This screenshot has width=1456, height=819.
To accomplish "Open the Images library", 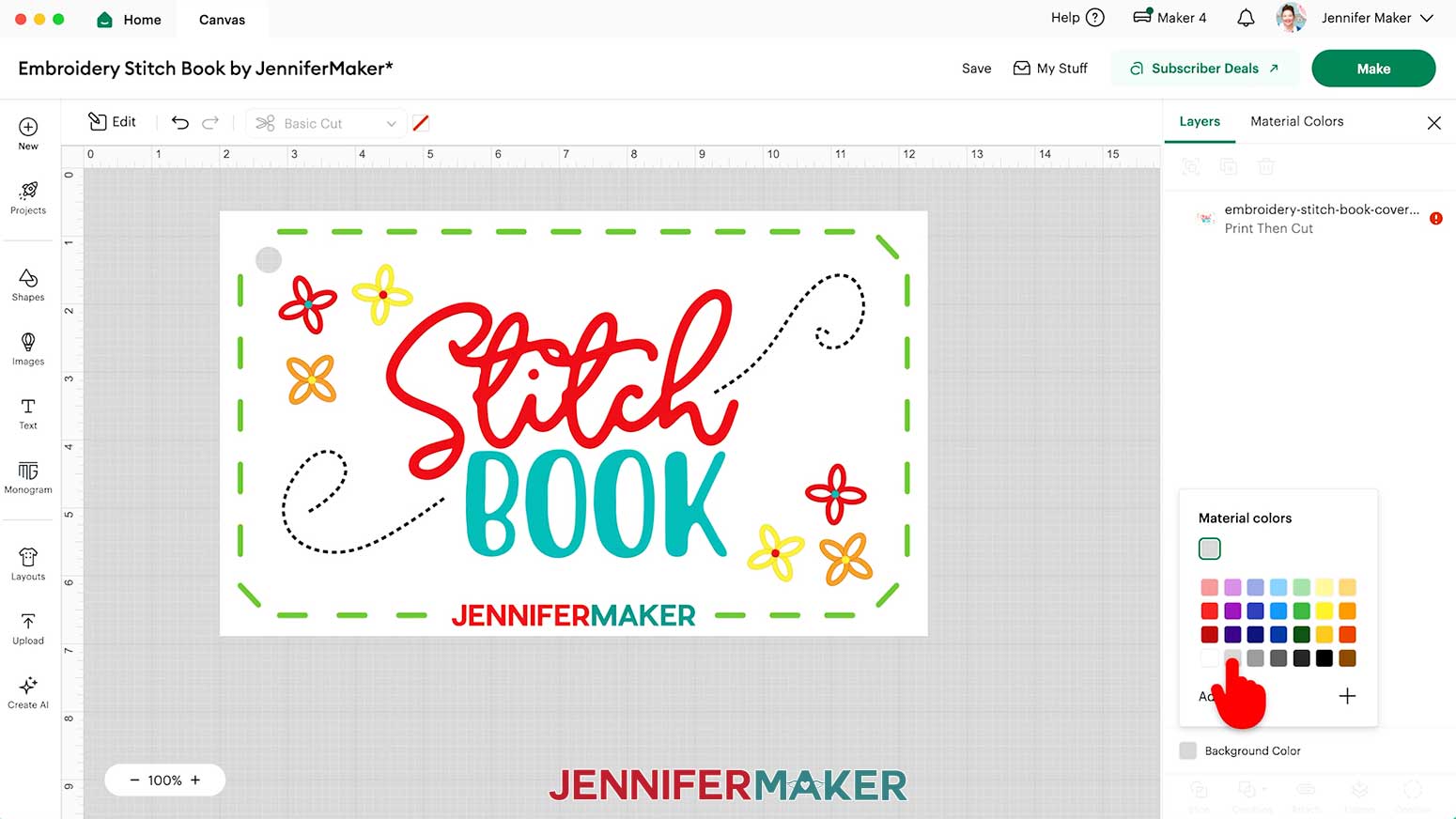I will (x=28, y=348).
